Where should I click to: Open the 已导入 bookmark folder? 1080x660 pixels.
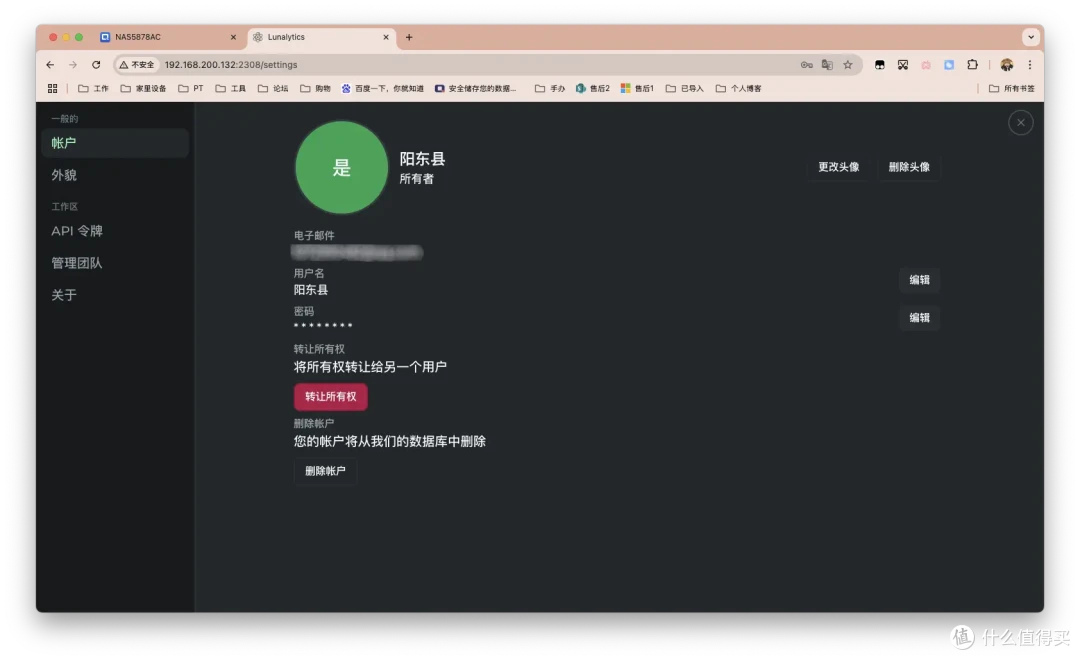pos(685,88)
